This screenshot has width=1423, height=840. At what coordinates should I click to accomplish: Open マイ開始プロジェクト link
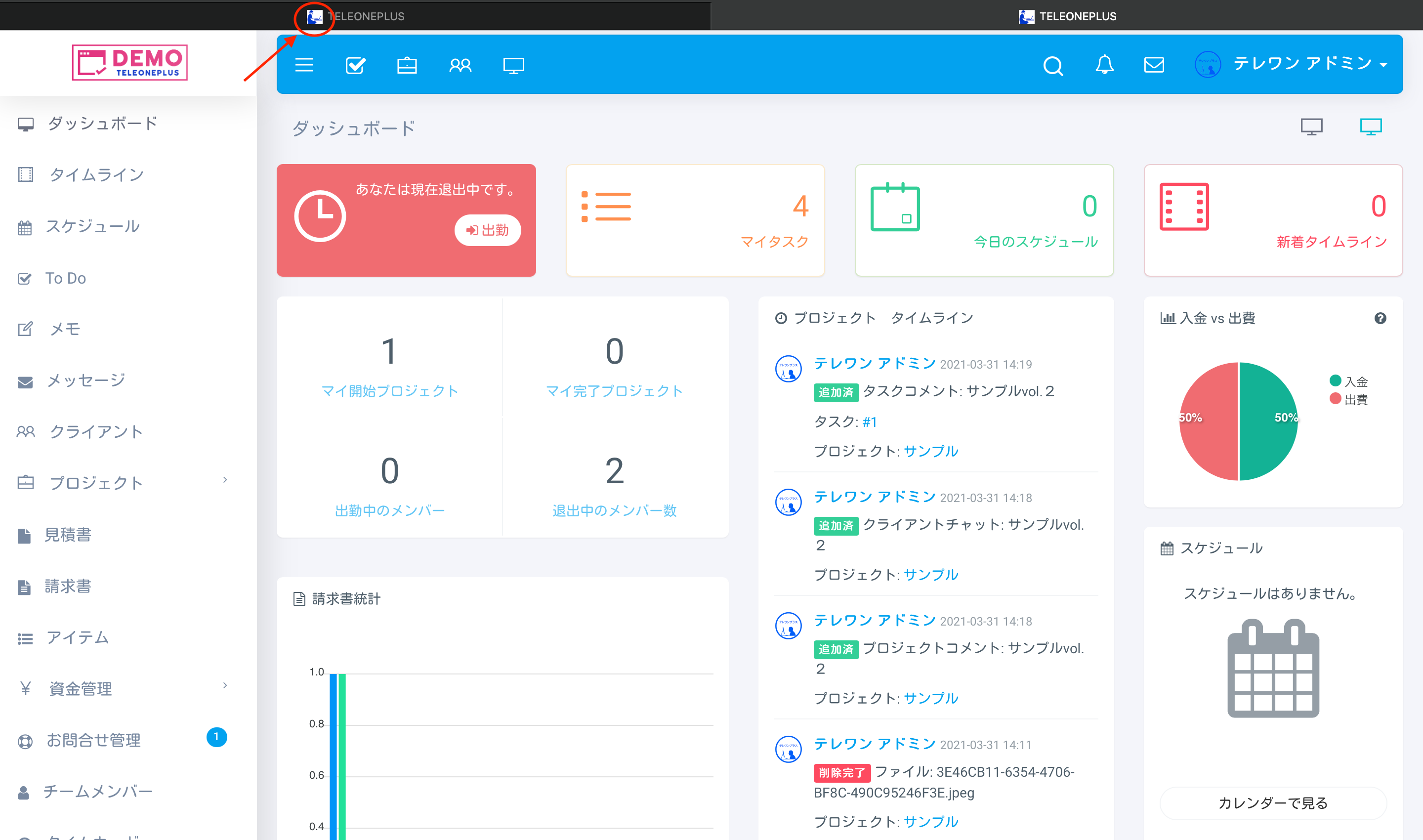coord(389,391)
